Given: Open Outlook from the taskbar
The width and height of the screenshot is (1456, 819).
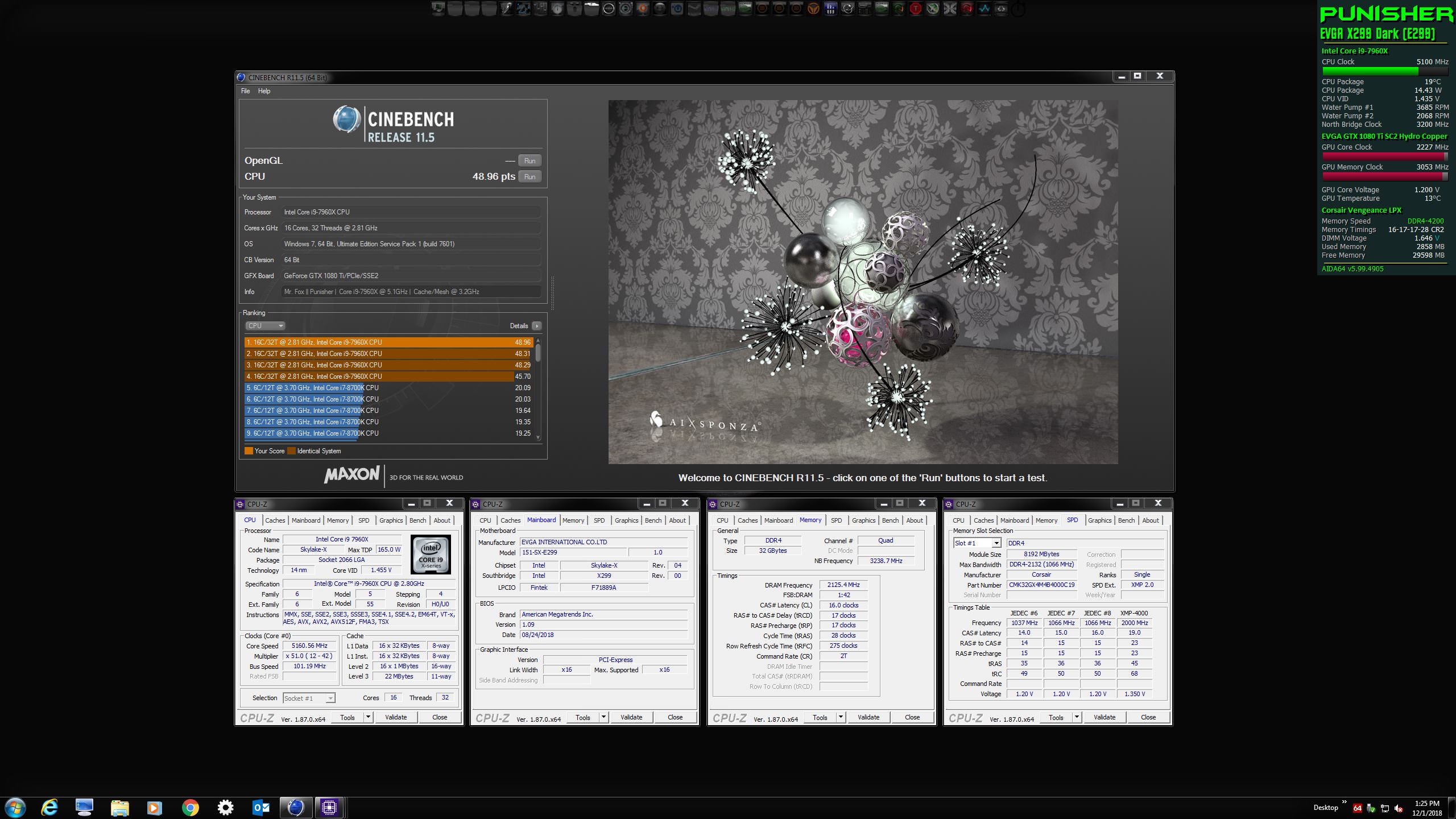Looking at the screenshot, I should tap(261, 807).
